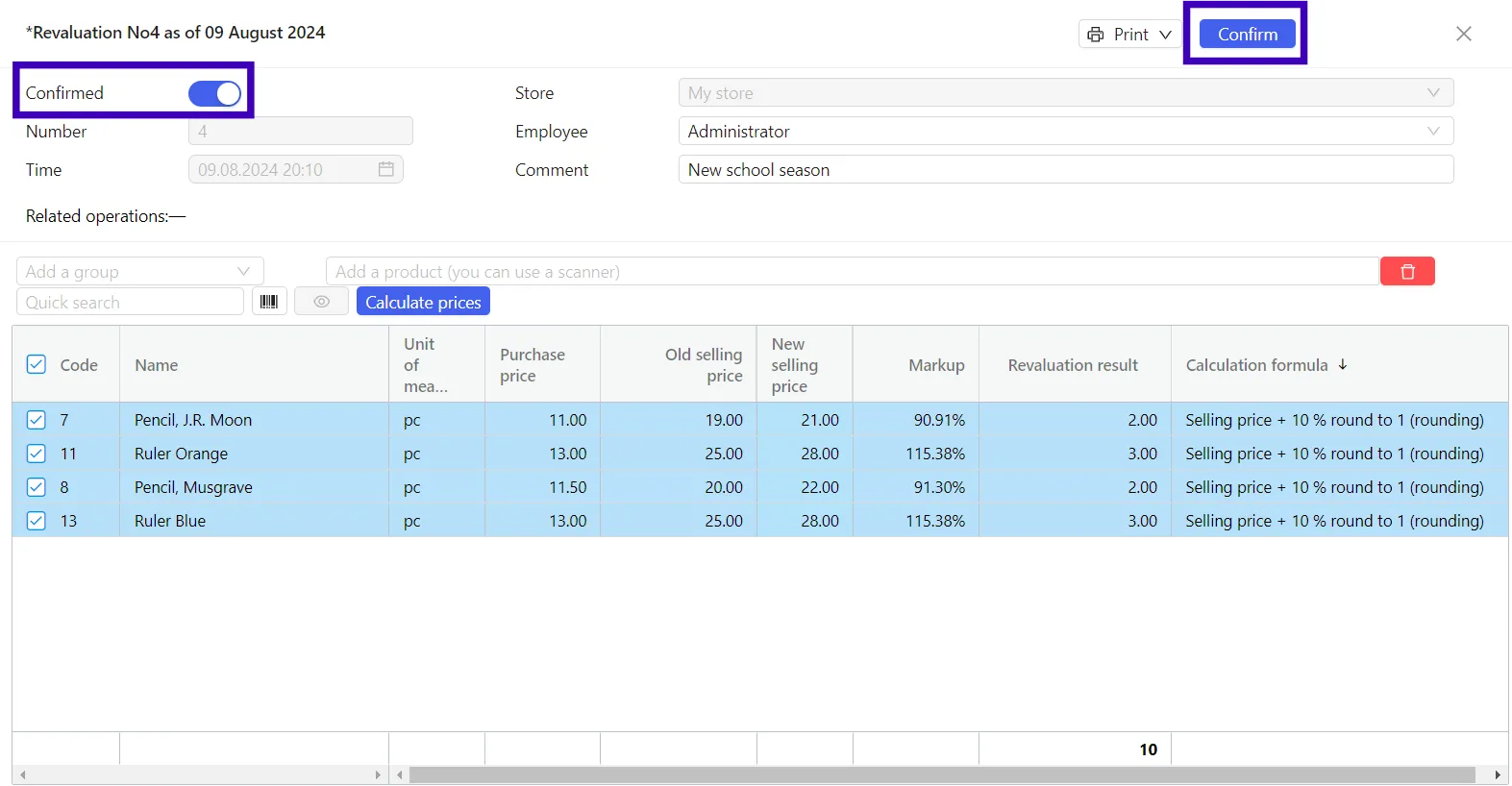Click the Print button label
This screenshot has width=1512, height=786.
(1131, 35)
